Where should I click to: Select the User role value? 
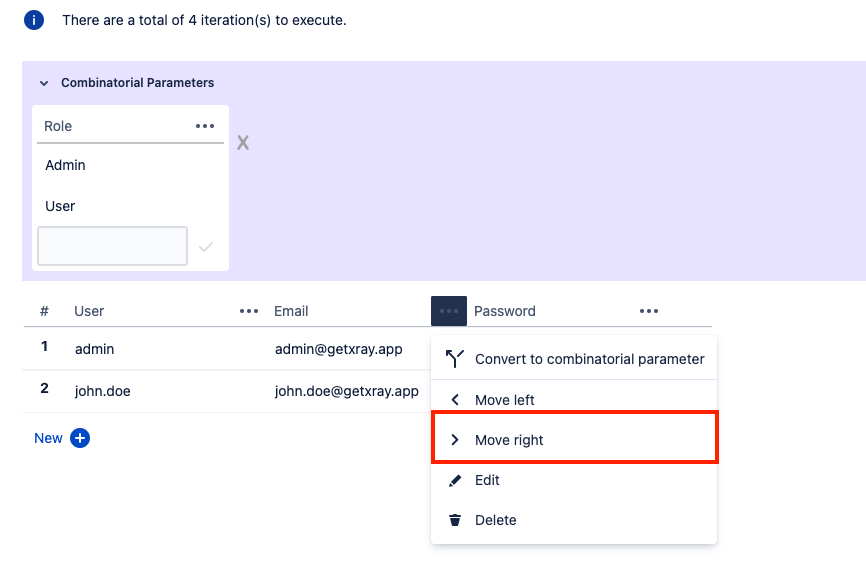60,206
